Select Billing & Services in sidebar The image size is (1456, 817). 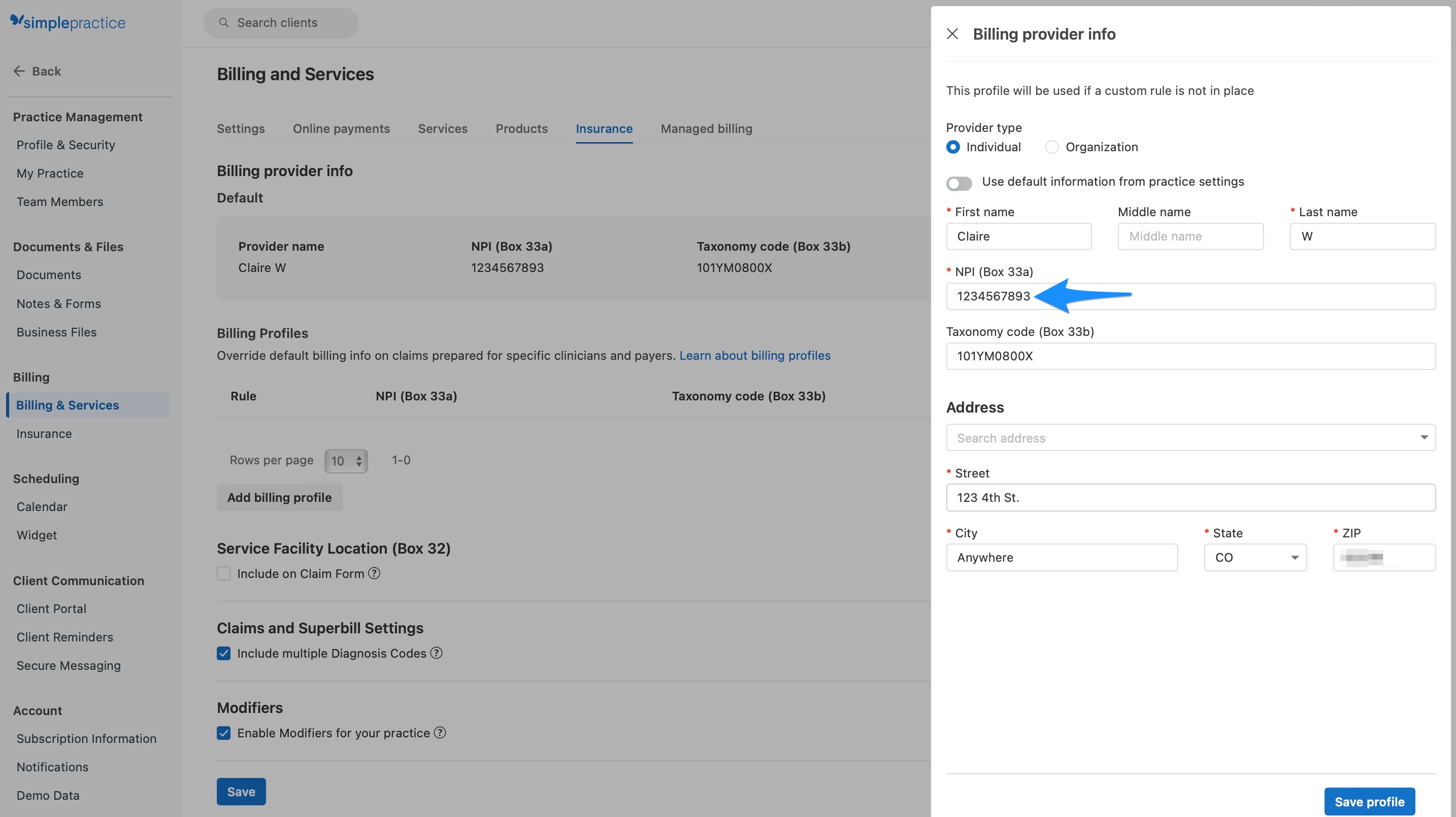88,405
